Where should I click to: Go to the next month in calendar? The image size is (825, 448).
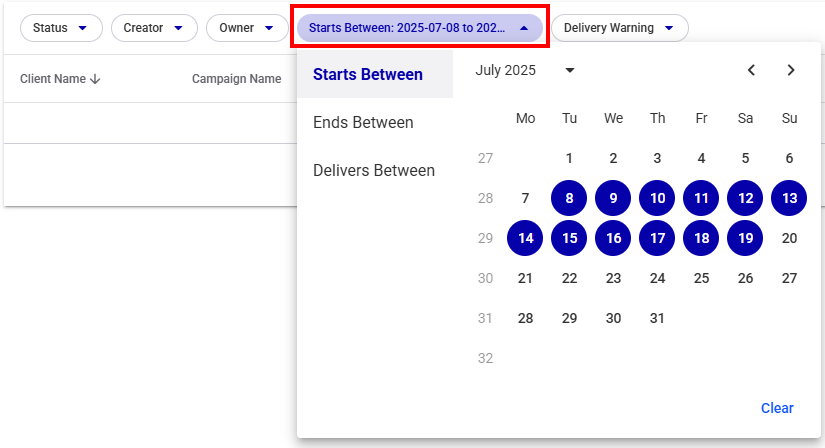click(791, 70)
